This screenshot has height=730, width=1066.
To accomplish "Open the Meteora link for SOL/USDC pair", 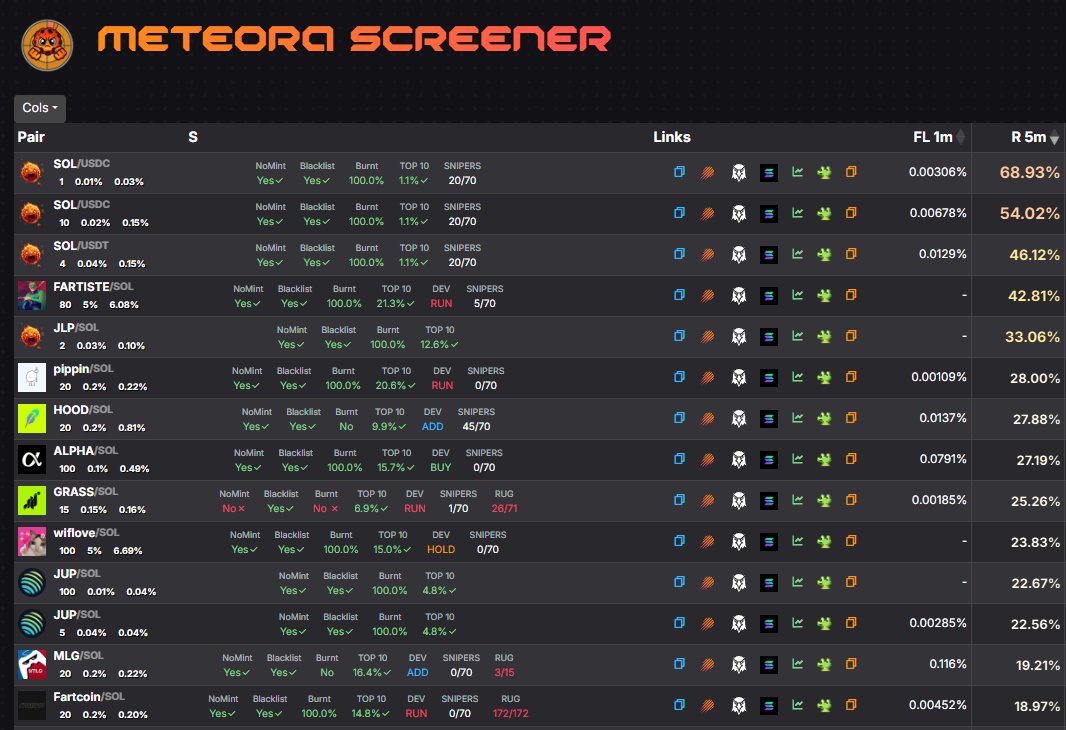I will pos(709,172).
